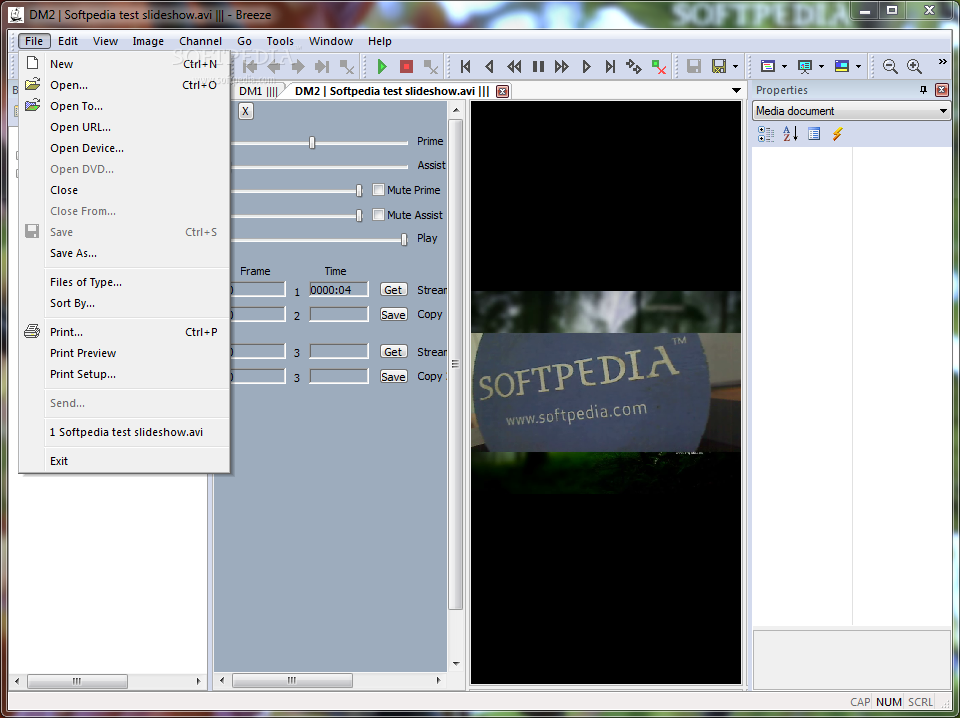Image resolution: width=960 pixels, height=718 pixels.
Task: Click vertical scrollbar down arrow in control panel
Action: pos(456,664)
